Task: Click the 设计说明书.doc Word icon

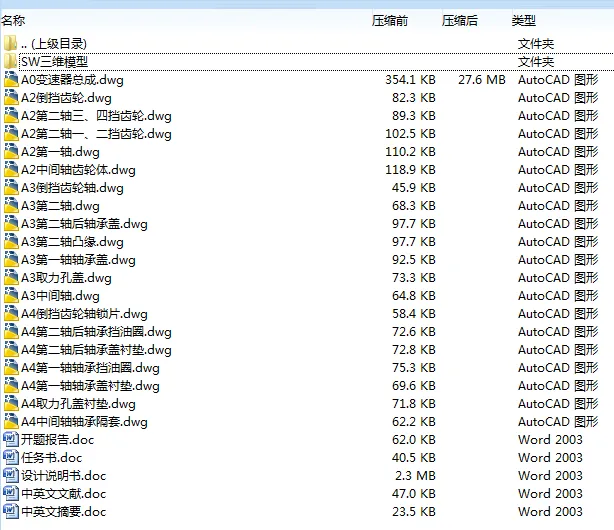Action: tap(11, 476)
